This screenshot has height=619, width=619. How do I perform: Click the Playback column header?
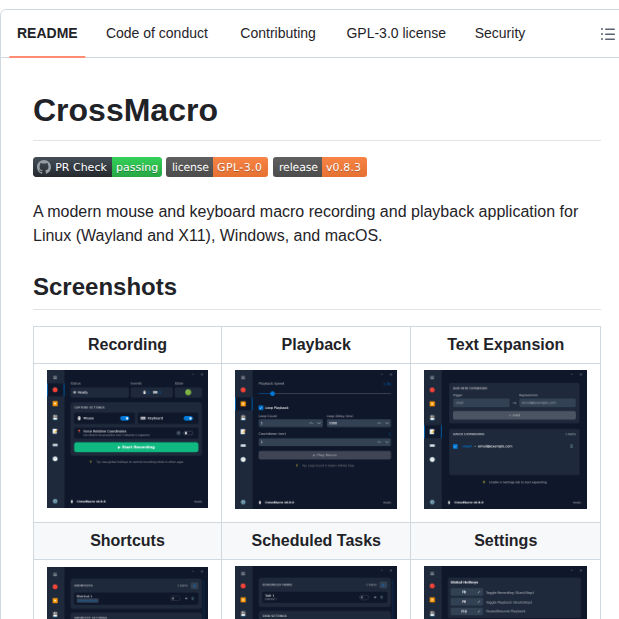coord(316,345)
